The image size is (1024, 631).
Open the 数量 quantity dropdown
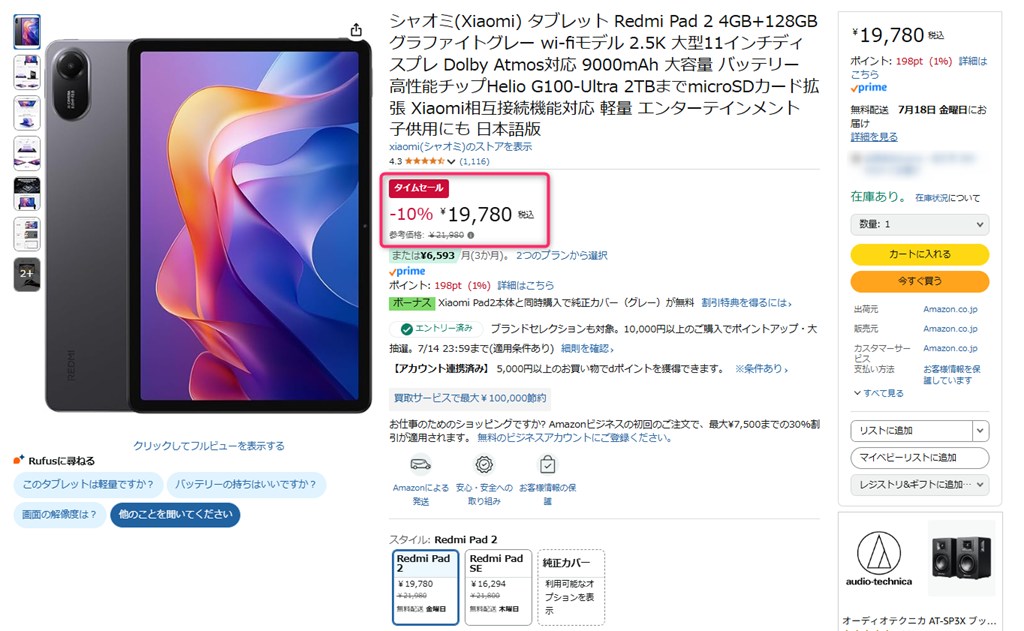tap(920, 224)
